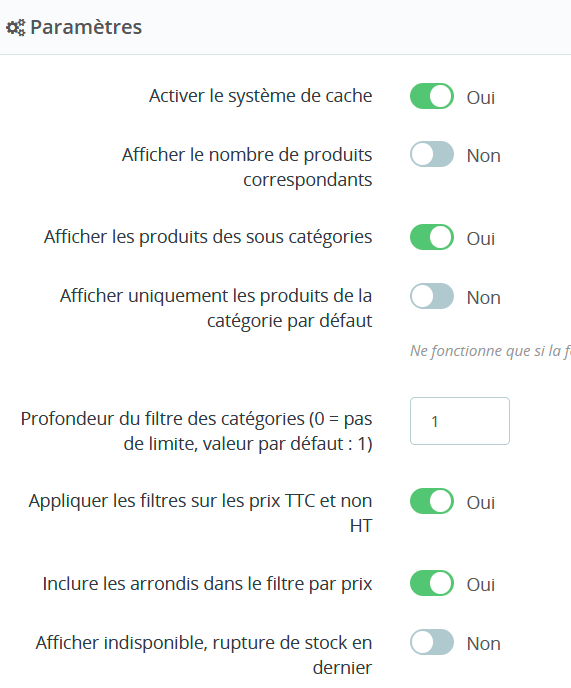Focus the Profondeur du filtre des catégories field

[460, 421]
